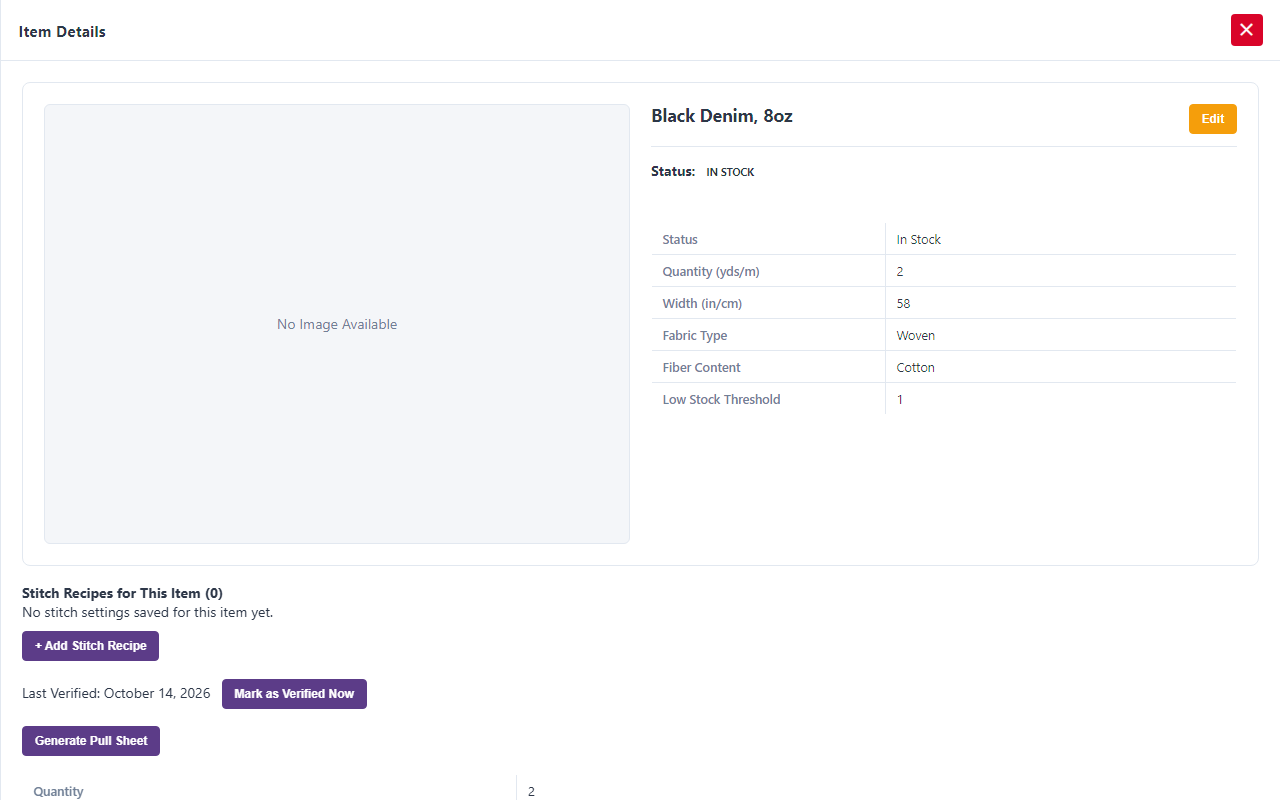Screen dimensions: 1280x800
Task: Click the Quantity row in bottom table
Action: pyautogui.click(x=640, y=790)
